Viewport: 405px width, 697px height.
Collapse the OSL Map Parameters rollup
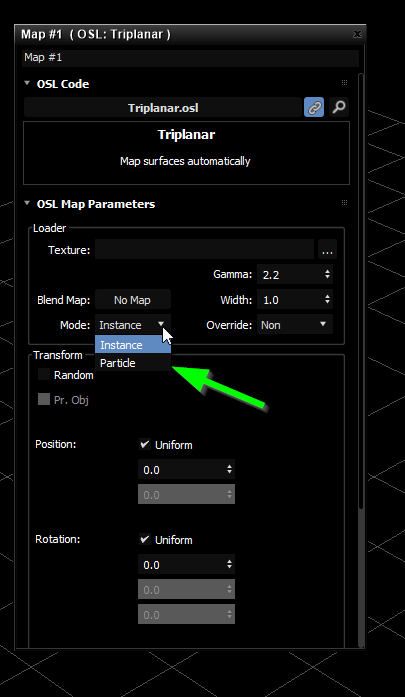click(27, 203)
